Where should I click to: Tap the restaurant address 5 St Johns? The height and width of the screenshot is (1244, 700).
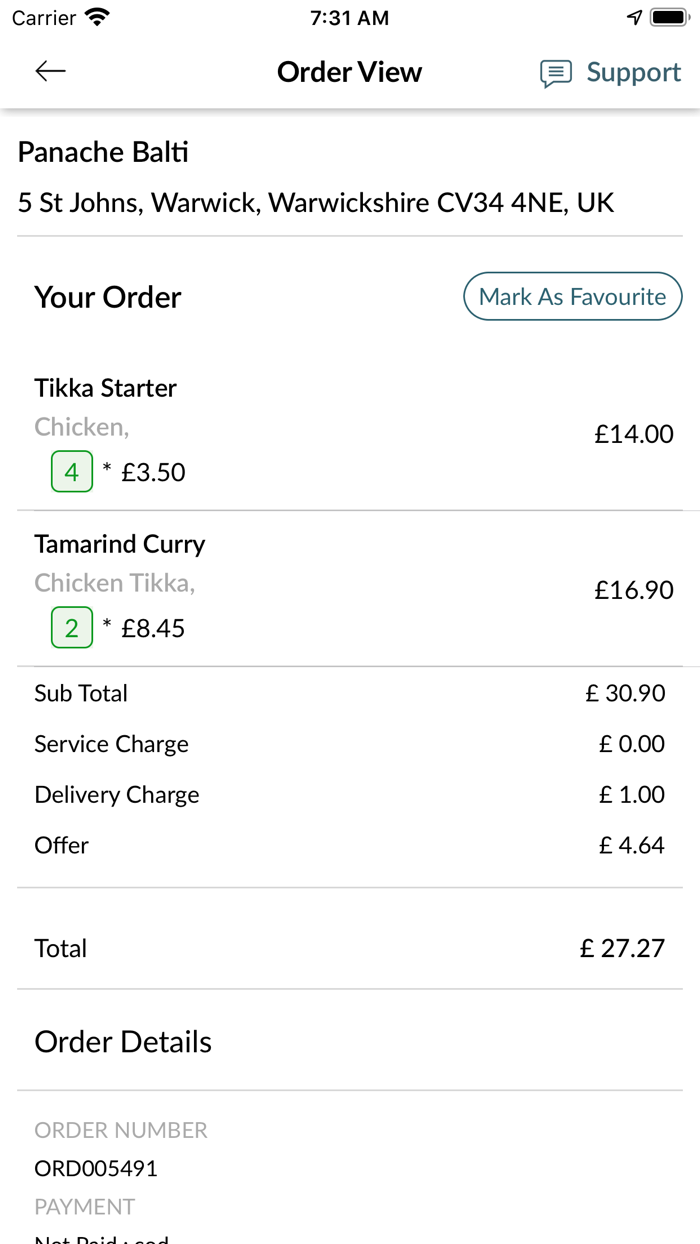(x=315, y=203)
